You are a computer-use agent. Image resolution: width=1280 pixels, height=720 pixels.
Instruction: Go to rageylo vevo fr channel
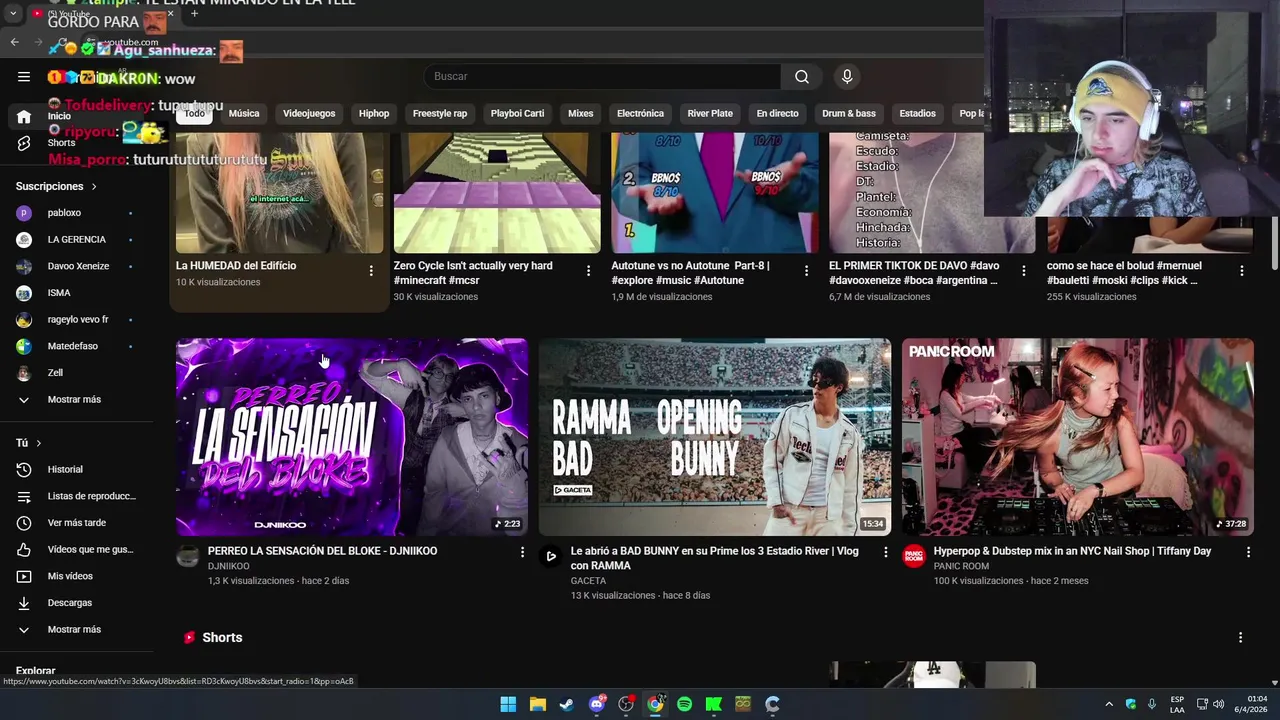point(77,320)
